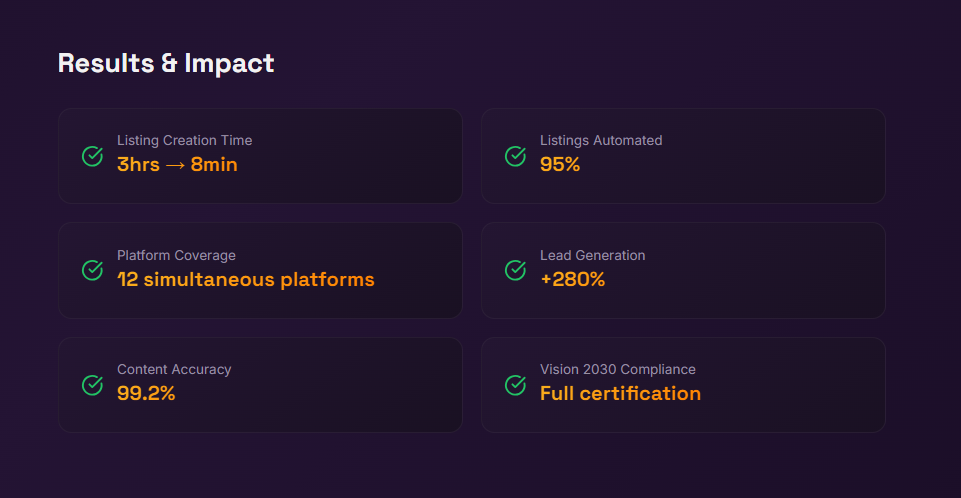
Task: Click the Listing Creation Time checkmark icon
Action: coord(92,156)
